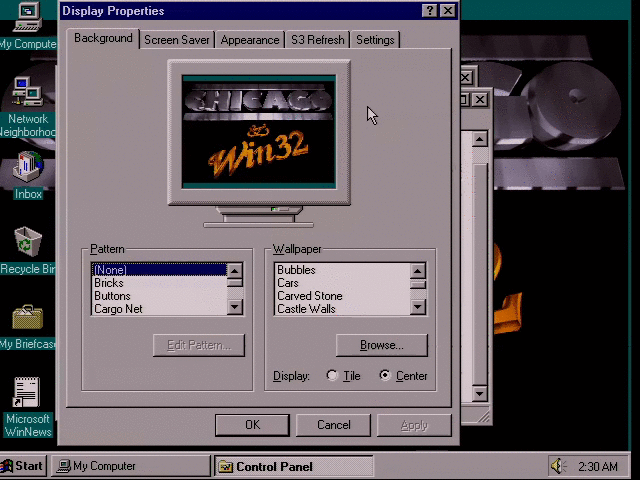Click the Cancel button
Image resolution: width=640 pixels, height=480 pixels.
(x=333, y=425)
